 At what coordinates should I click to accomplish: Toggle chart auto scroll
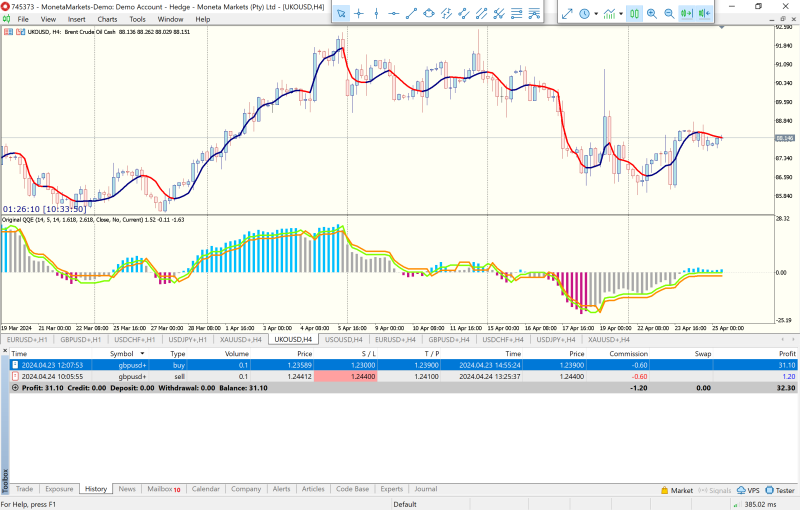click(x=687, y=13)
